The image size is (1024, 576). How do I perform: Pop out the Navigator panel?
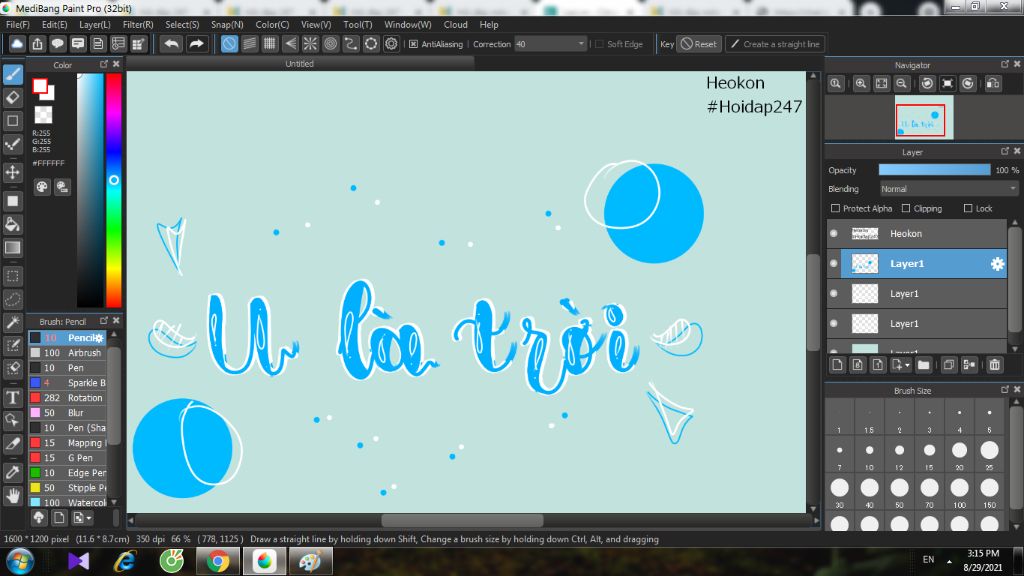pos(1004,64)
